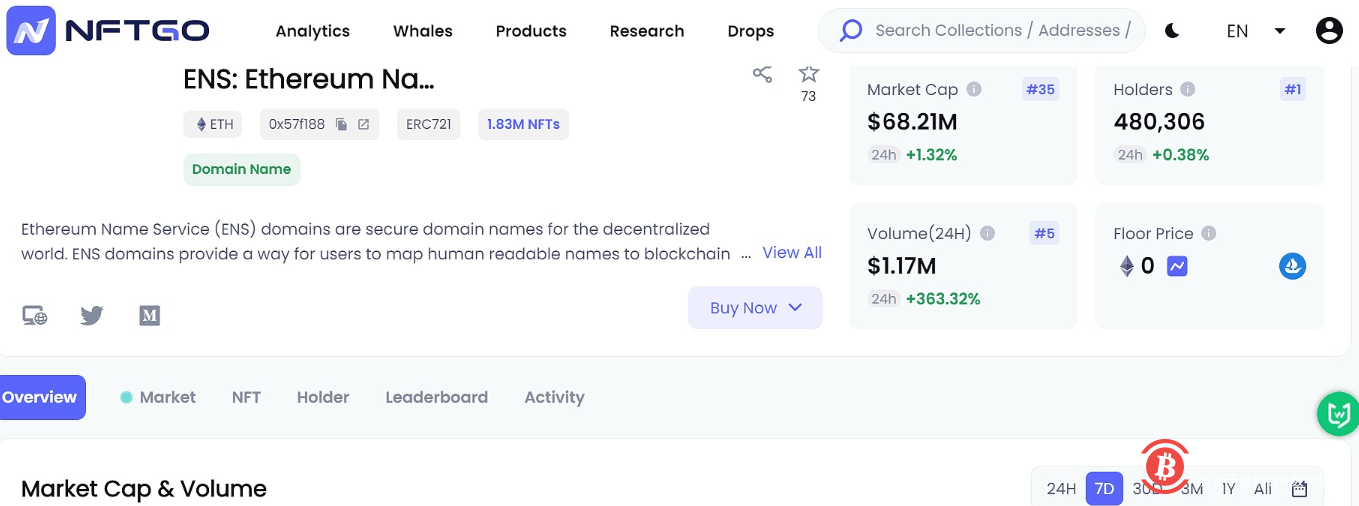
Task: Select the 1Y time range
Action: [1228, 489]
